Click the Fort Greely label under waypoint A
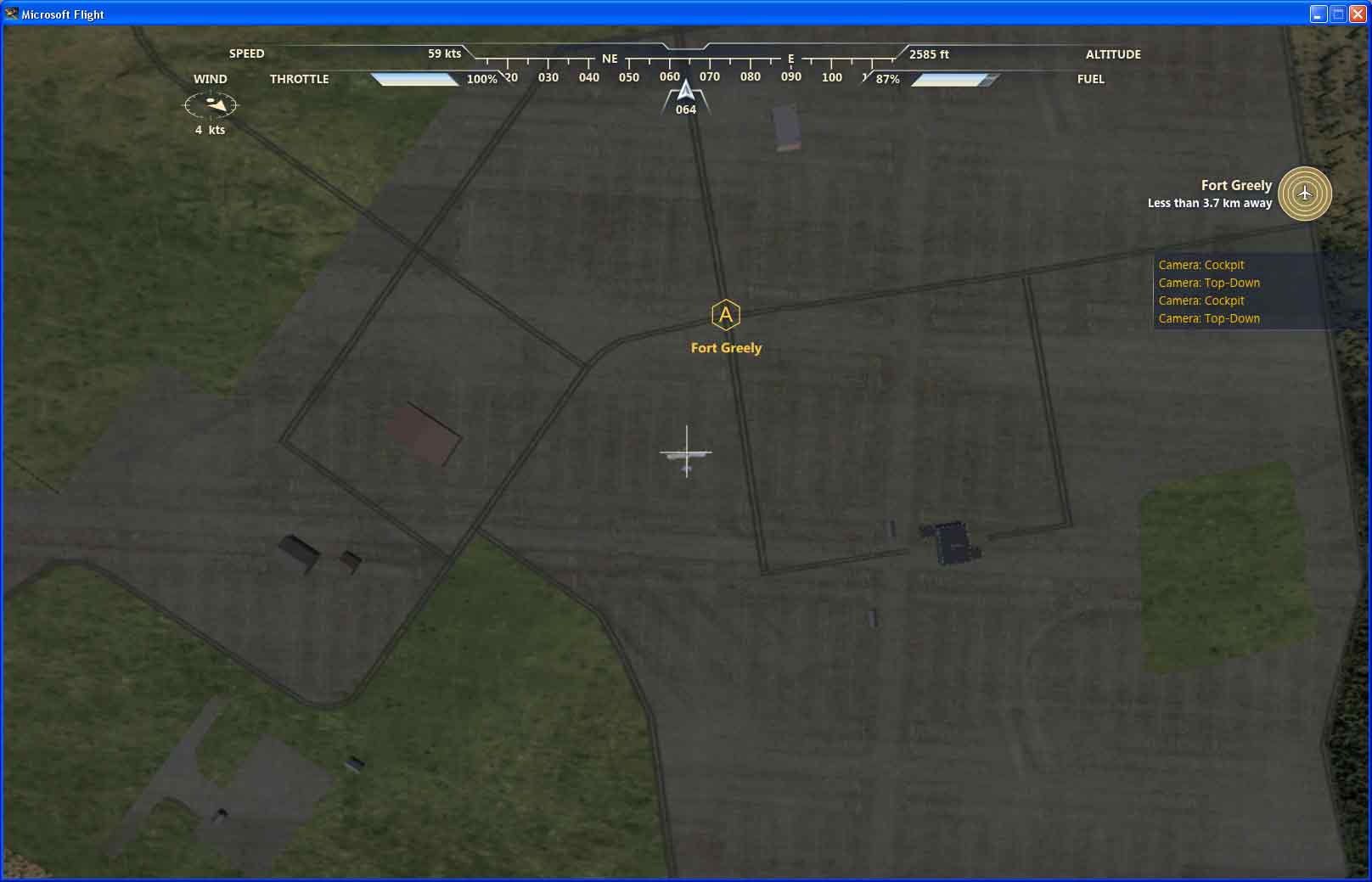The height and width of the screenshot is (882, 1372). pyautogui.click(x=726, y=348)
